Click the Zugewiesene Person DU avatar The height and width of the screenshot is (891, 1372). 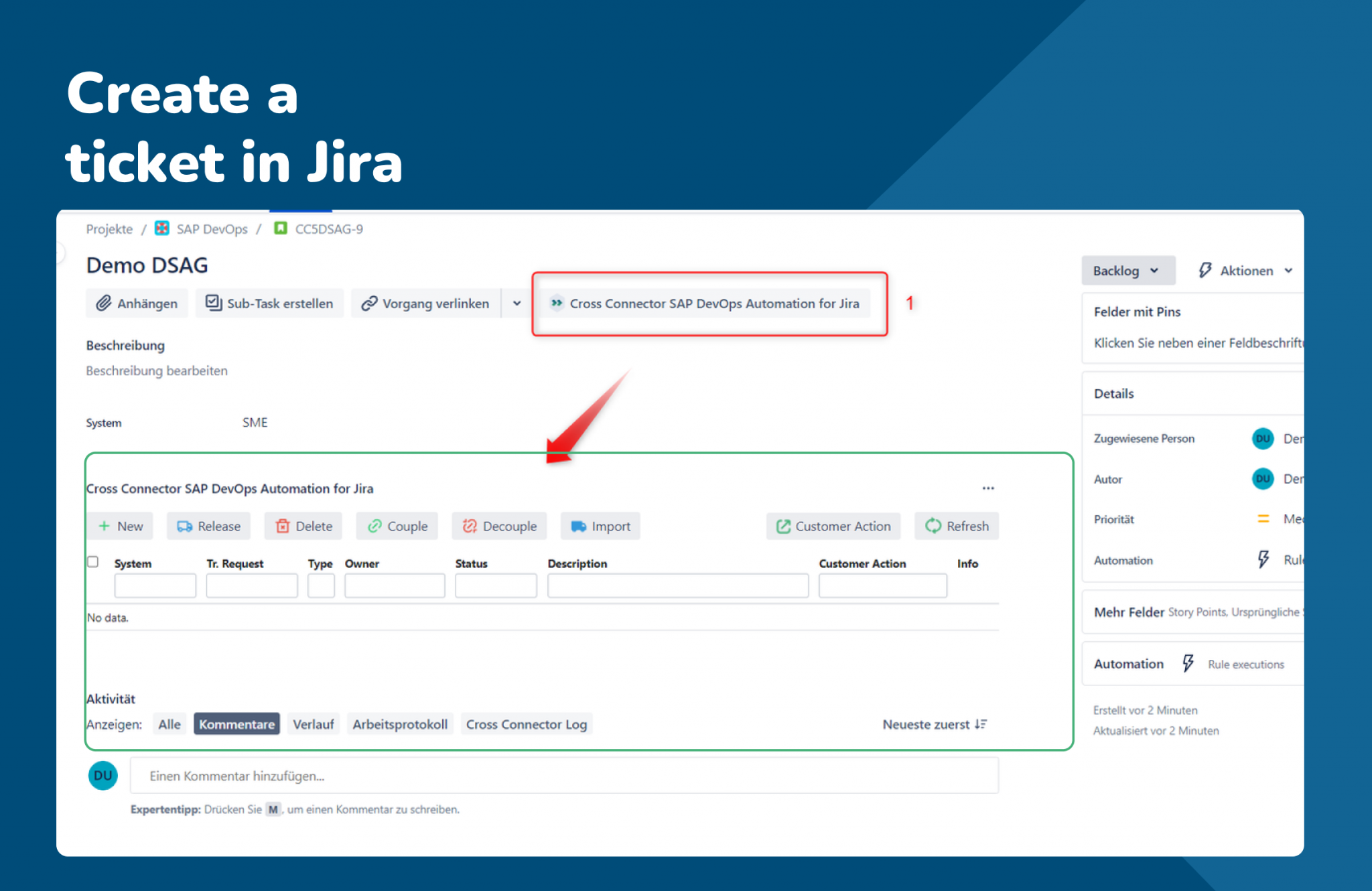(x=1263, y=439)
